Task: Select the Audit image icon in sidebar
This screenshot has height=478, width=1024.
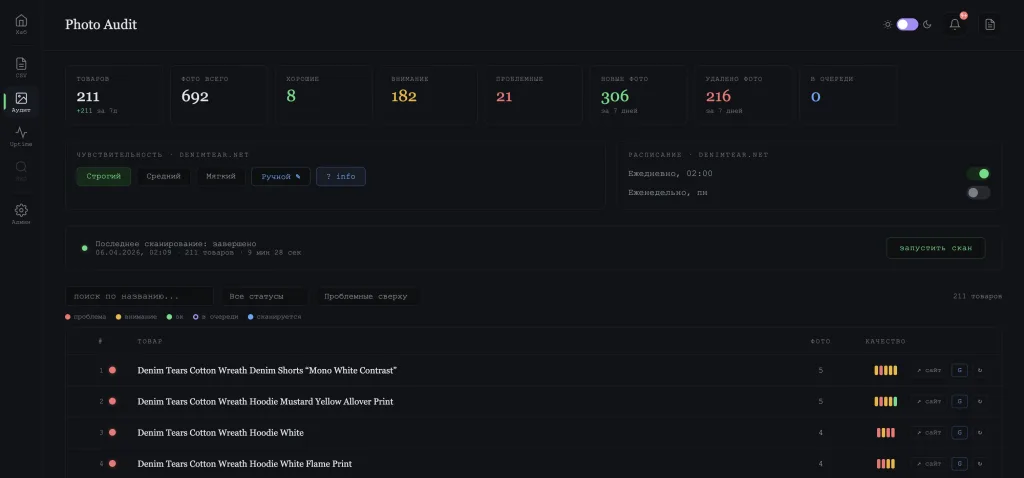Action: point(21,101)
